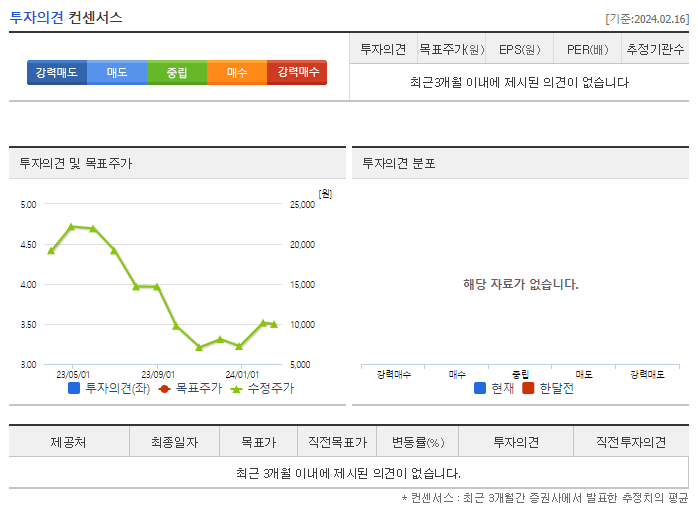Click the 강력매도 distribution axis label

[x=647, y=374]
